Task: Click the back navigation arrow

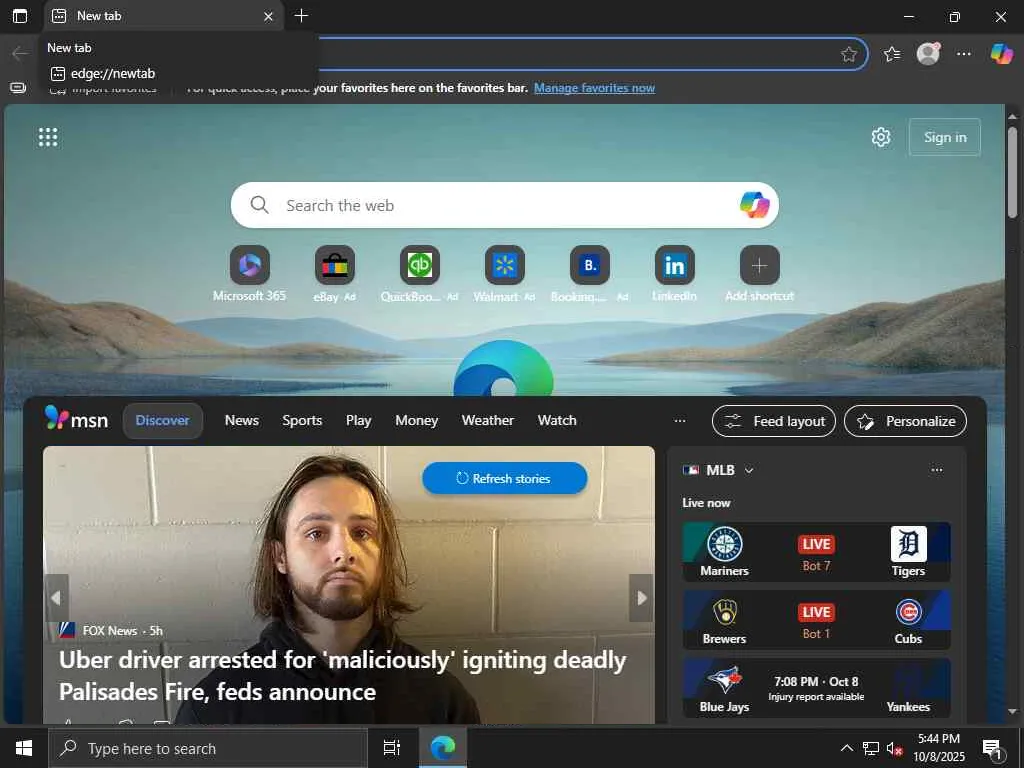Action: coord(20,54)
